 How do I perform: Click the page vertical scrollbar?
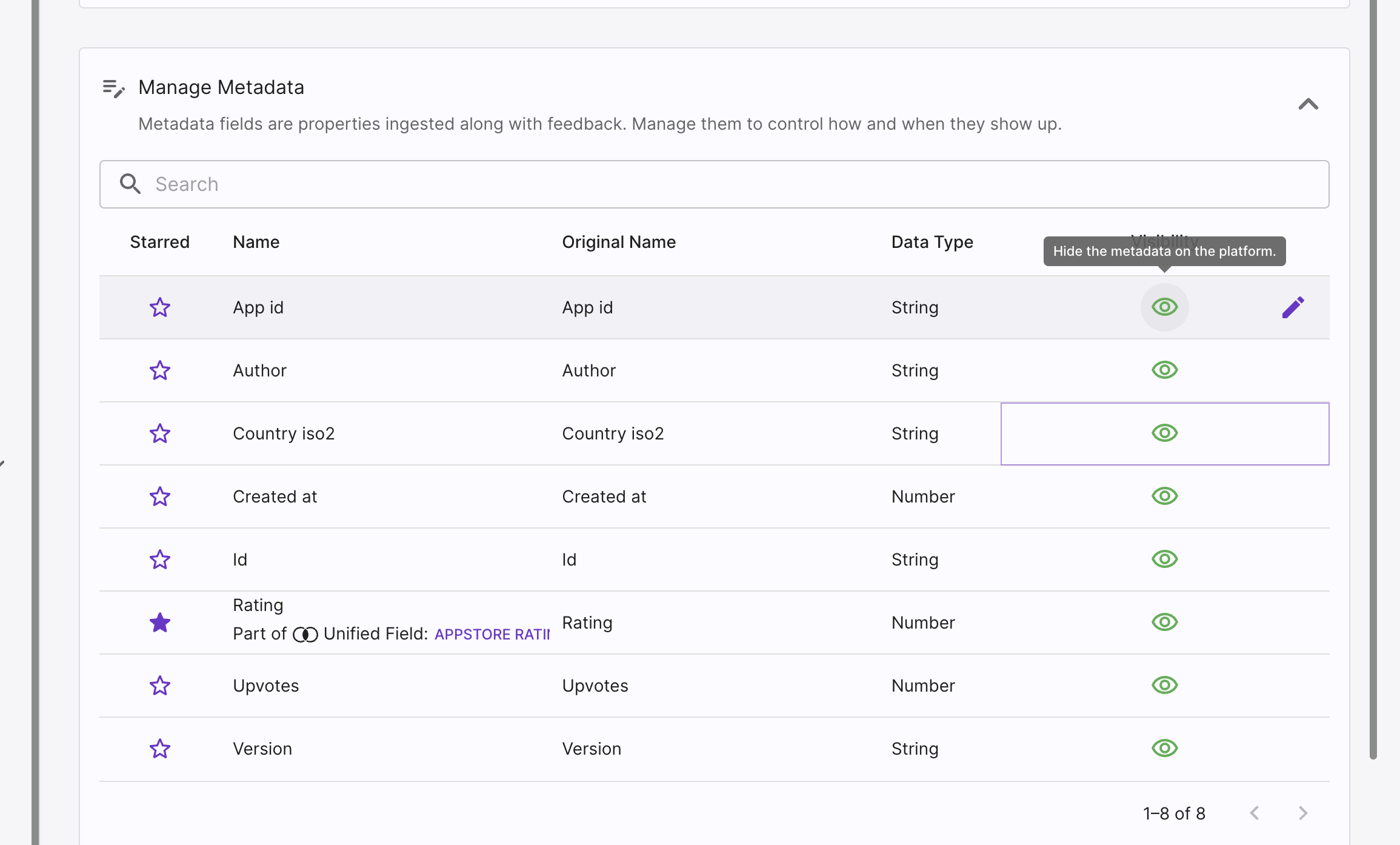(x=1373, y=379)
